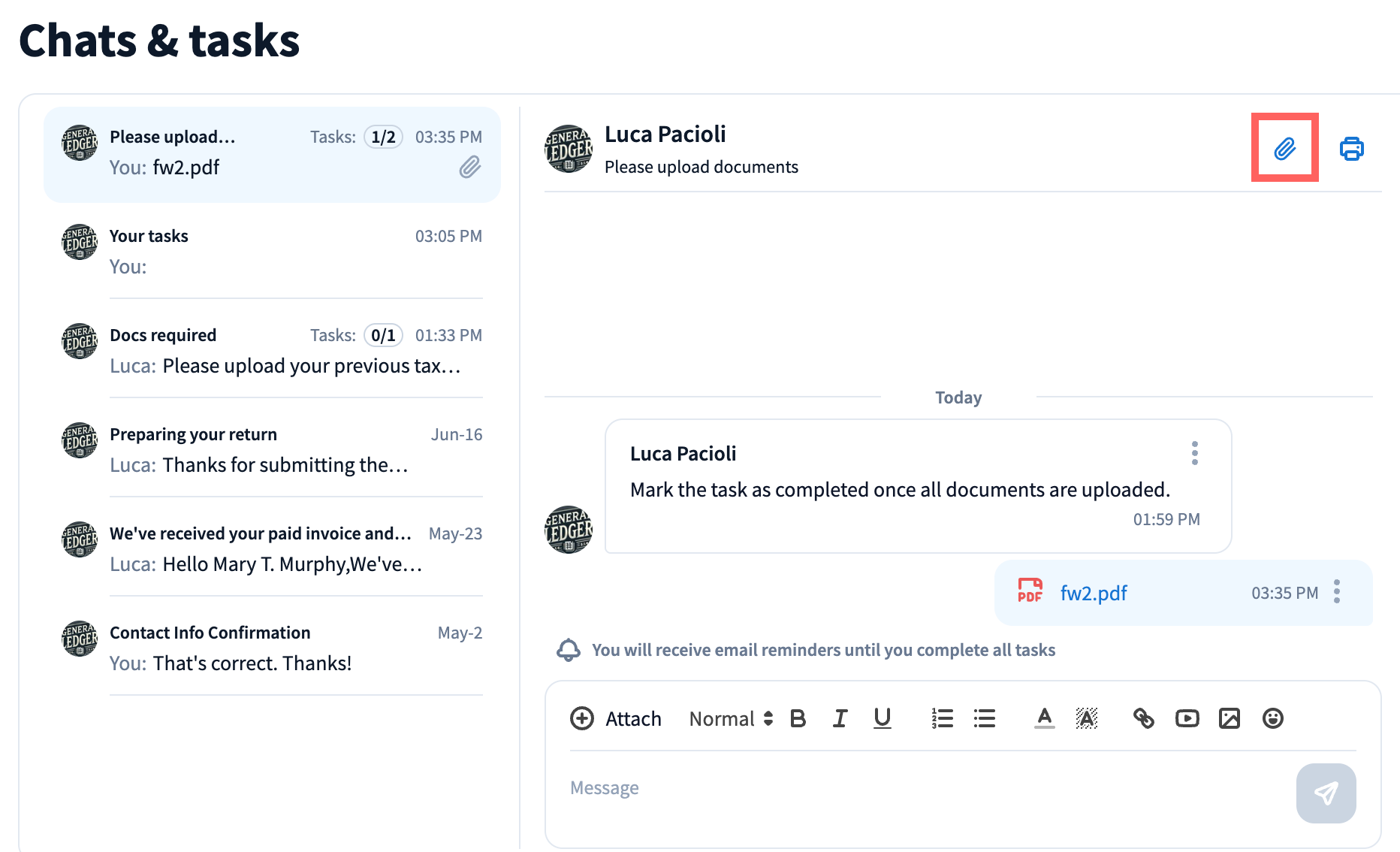The image size is (1400, 852).
Task: Open the fw2.pdf file link
Action: 1093,594
